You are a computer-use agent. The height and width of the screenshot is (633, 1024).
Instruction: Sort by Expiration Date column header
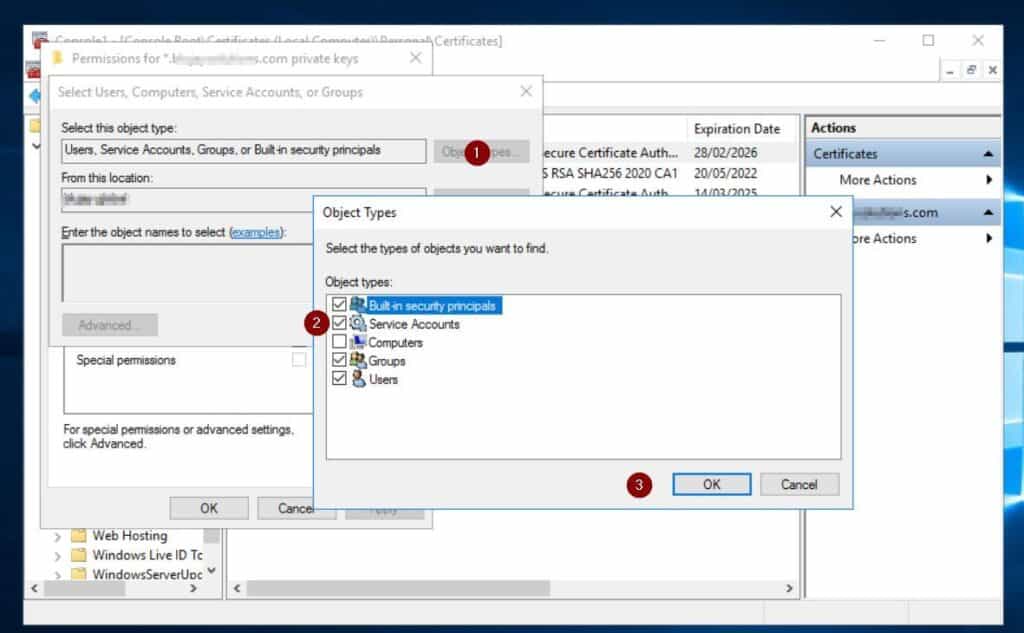[737, 129]
